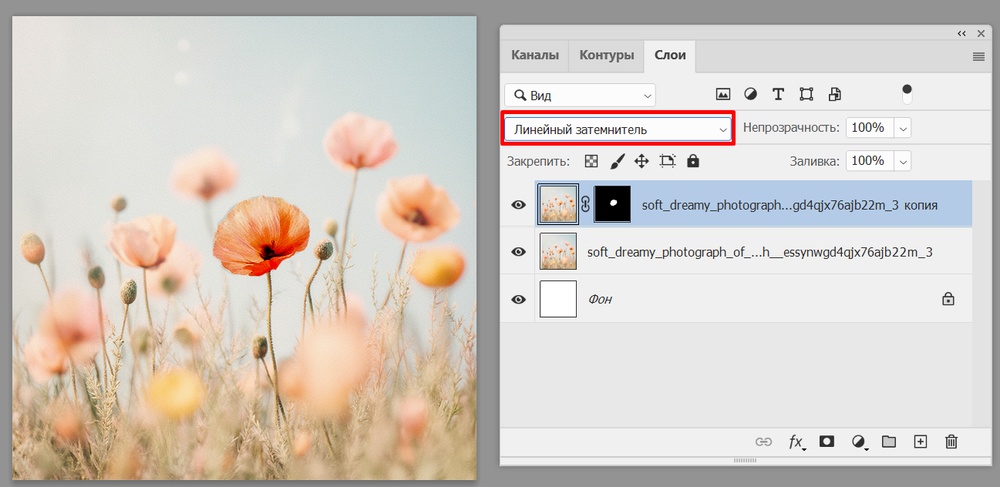Click the lock all padlock icon
The width and height of the screenshot is (1000, 487).
coord(693,161)
